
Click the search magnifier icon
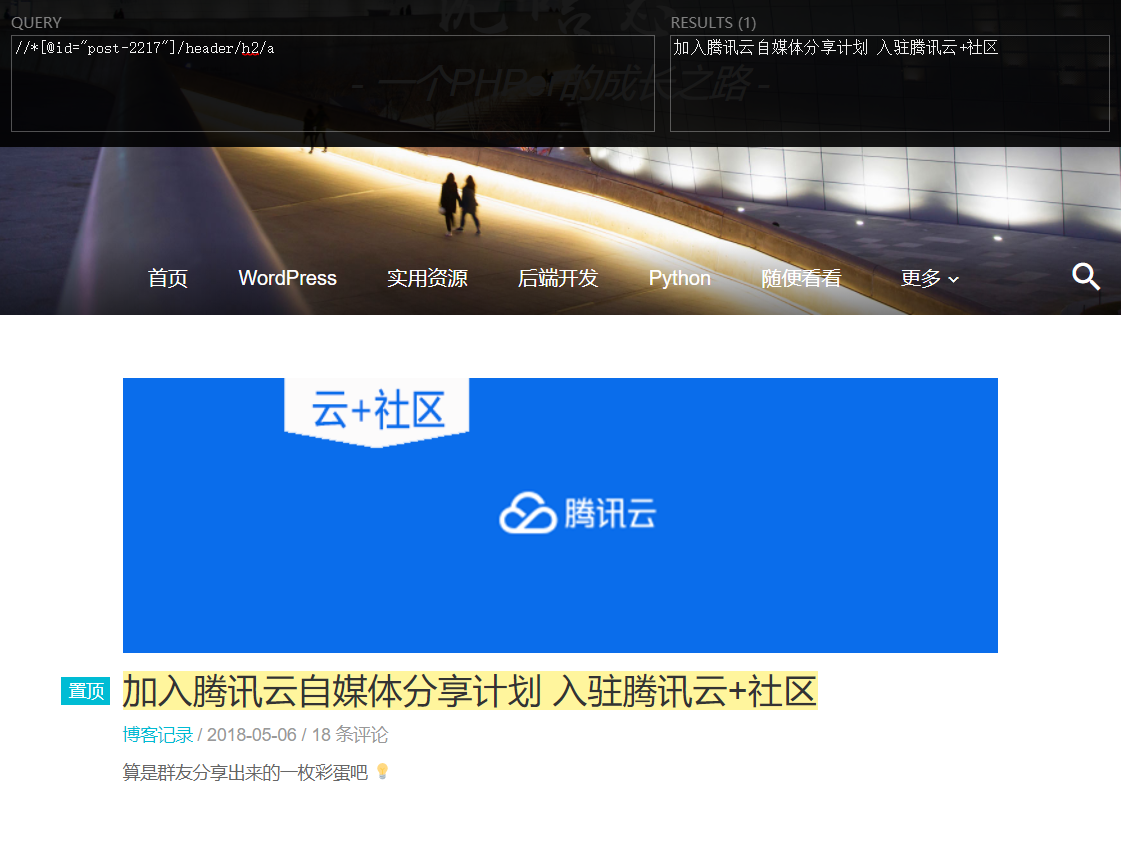pos(1085,276)
